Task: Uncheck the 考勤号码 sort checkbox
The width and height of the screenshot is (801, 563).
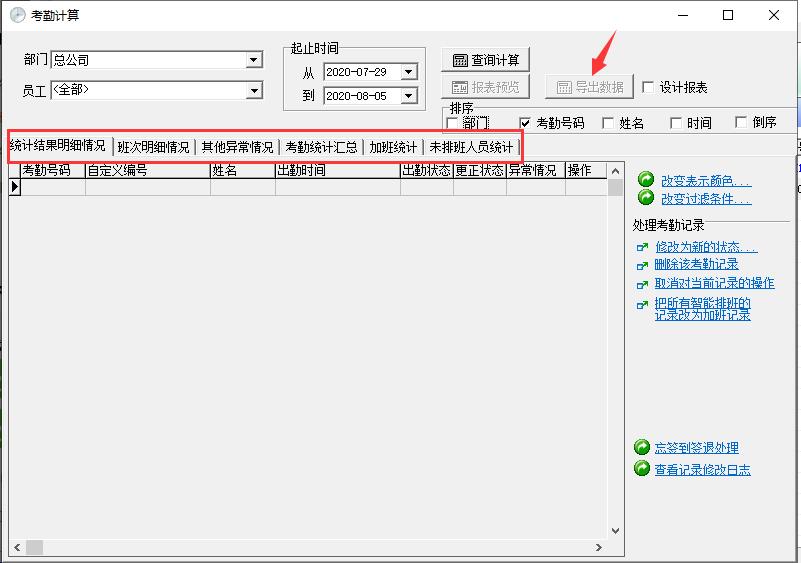Action: click(x=525, y=123)
